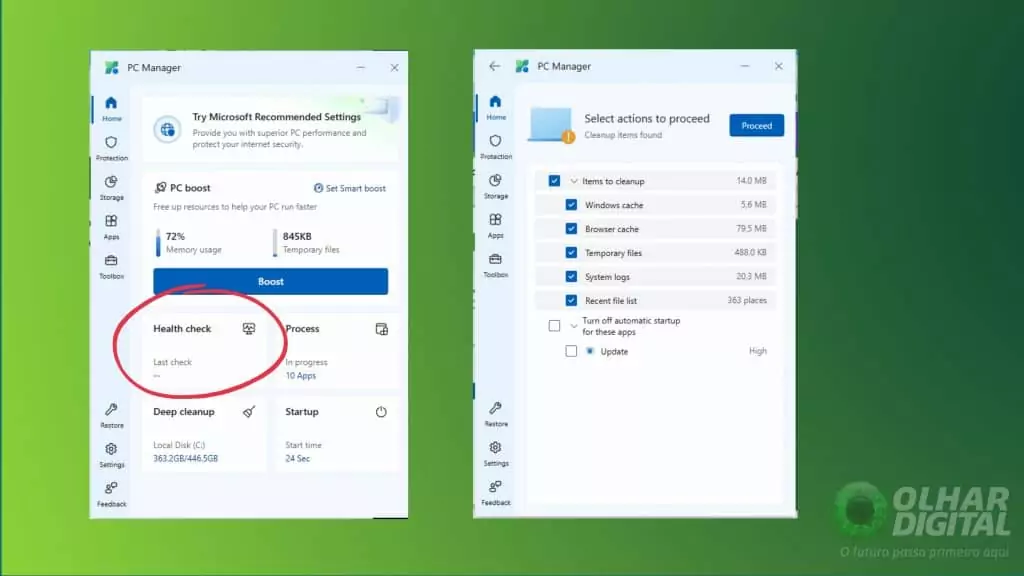
Task: Open Settings in left PC Manager sidebar
Action: (111, 455)
